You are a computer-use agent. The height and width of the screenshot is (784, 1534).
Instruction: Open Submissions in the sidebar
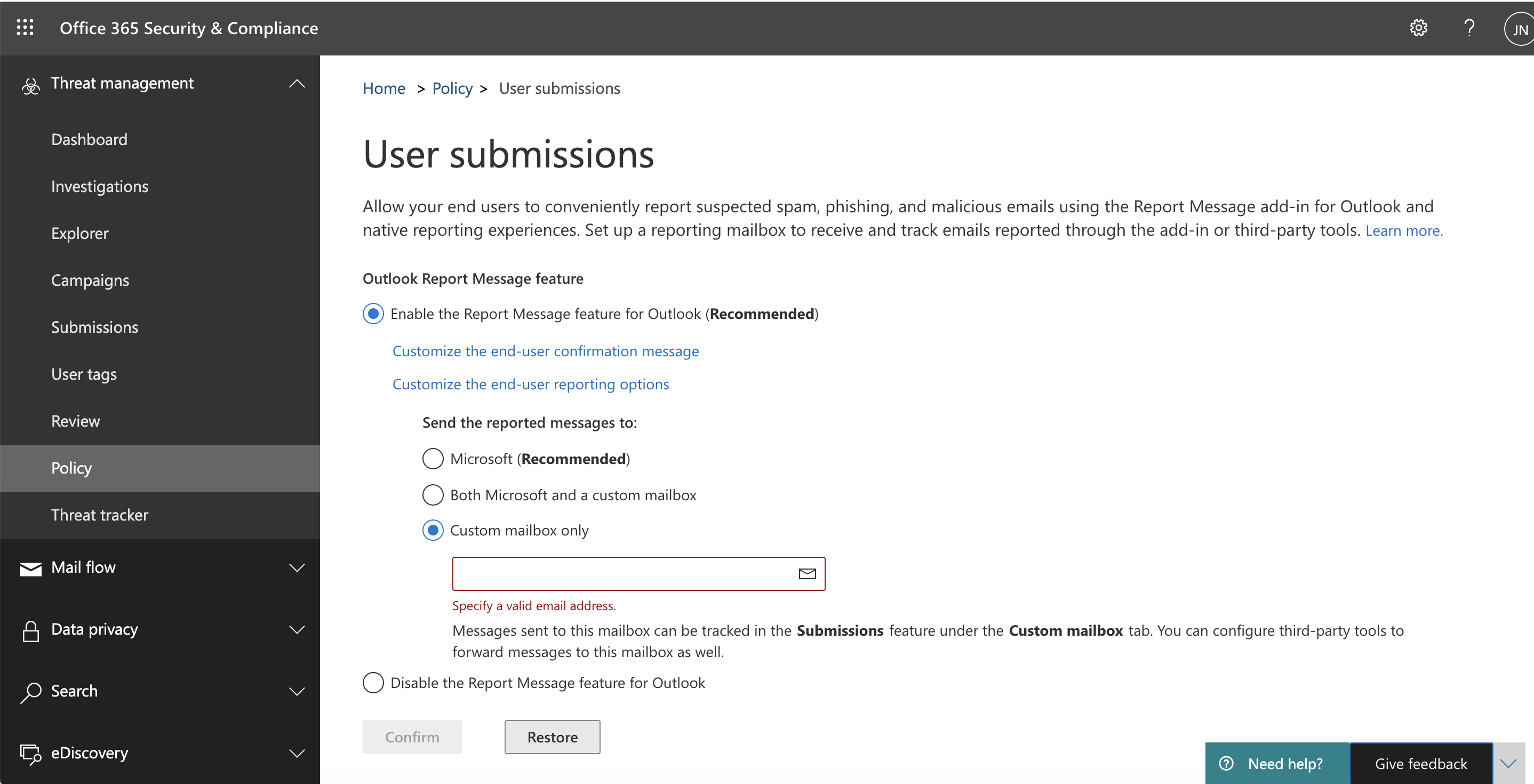pyautogui.click(x=94, y=327)
